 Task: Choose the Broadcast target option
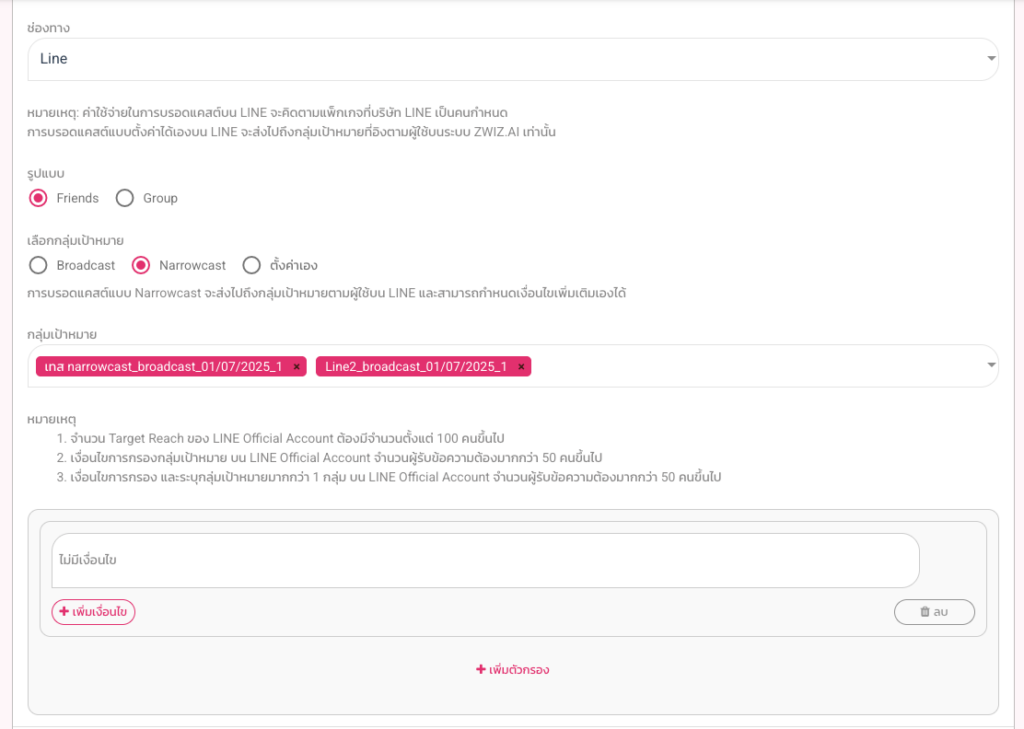[38, 265]
